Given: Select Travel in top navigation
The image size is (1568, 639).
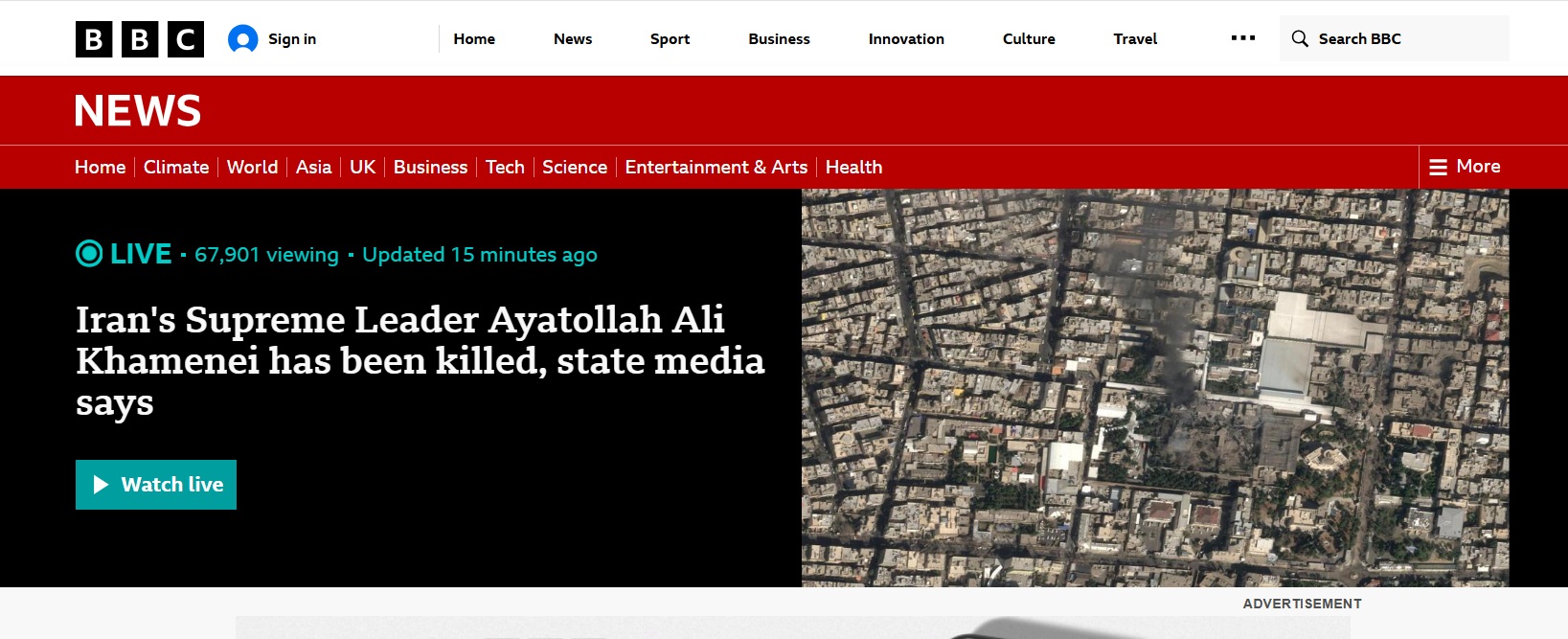Looking at the screenshot, I should [x=1135, y=39].
